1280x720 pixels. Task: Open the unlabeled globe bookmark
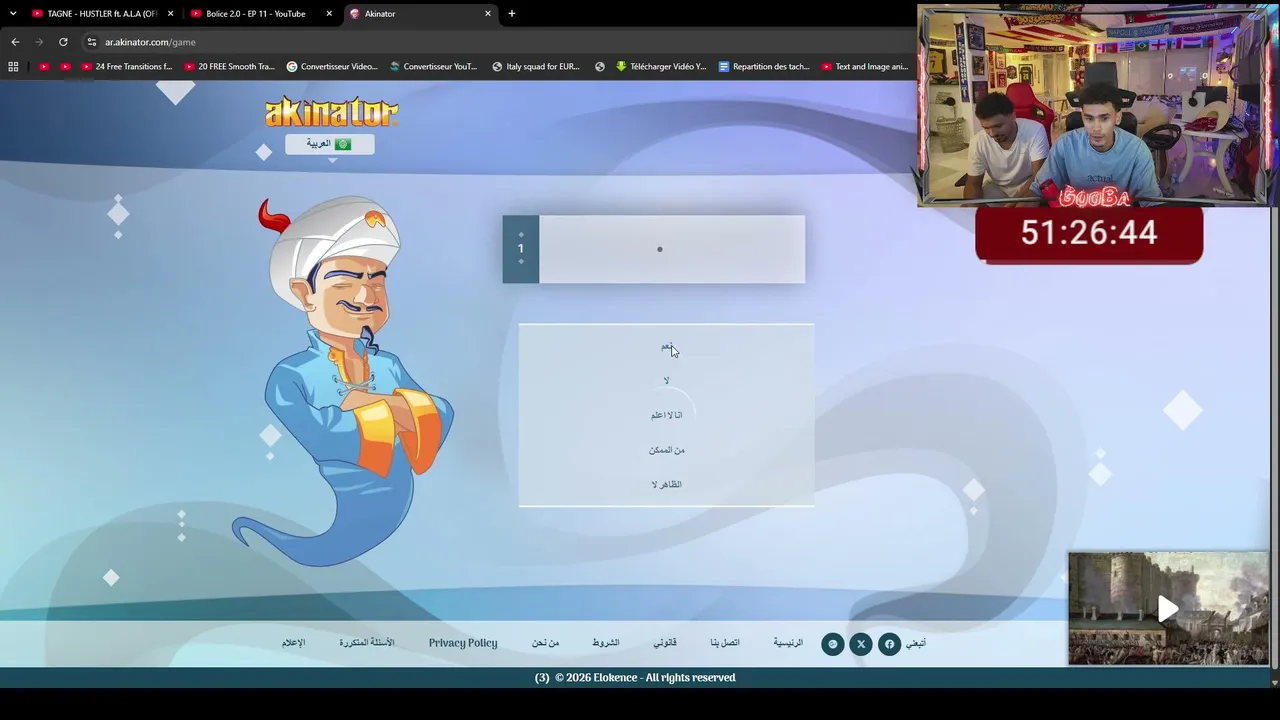pyautogui.click(x=600, y=67)
